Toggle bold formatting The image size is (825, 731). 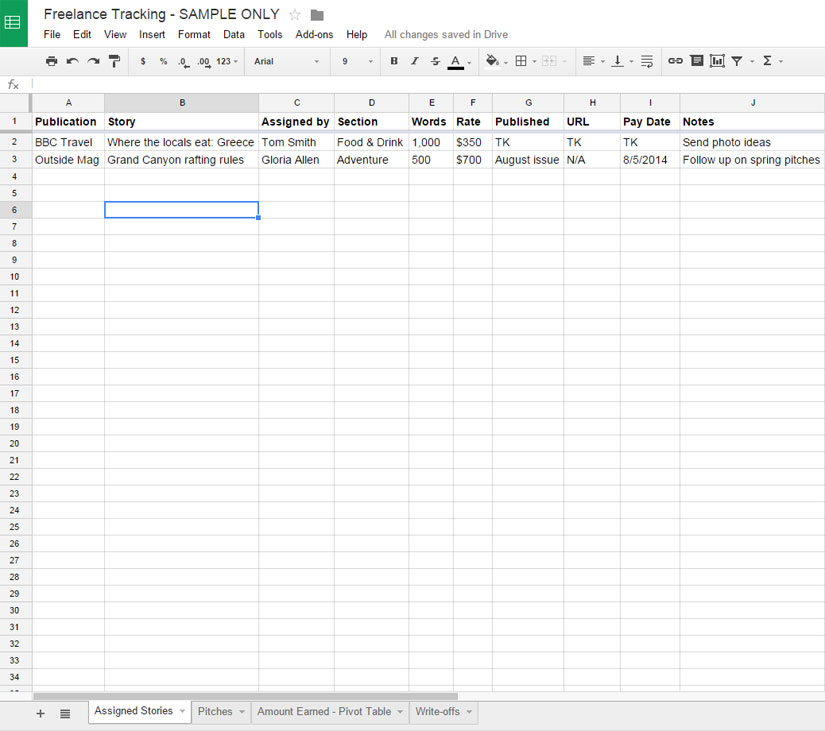(394, 61)
